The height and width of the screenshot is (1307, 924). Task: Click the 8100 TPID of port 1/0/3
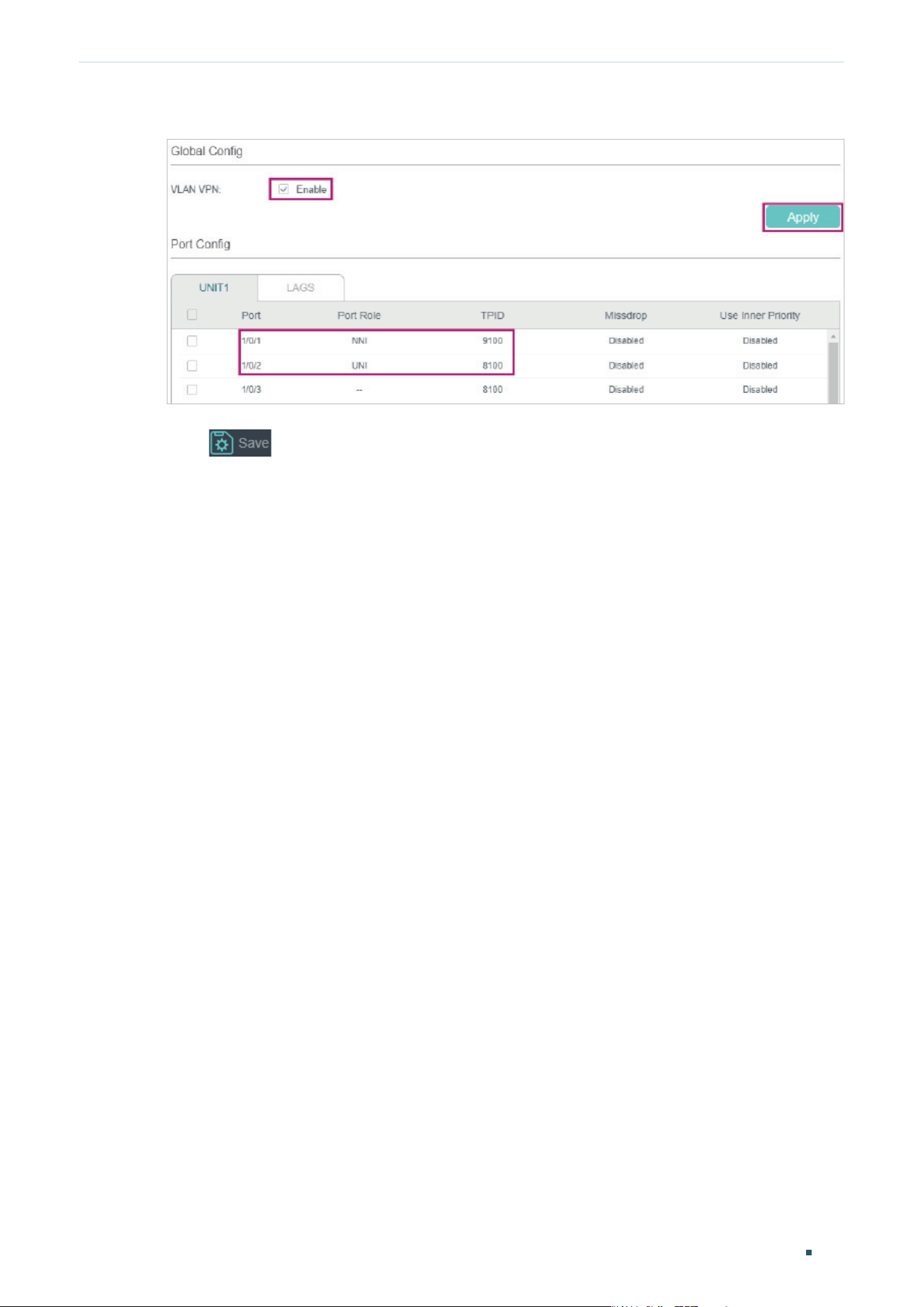coord(493,390)
